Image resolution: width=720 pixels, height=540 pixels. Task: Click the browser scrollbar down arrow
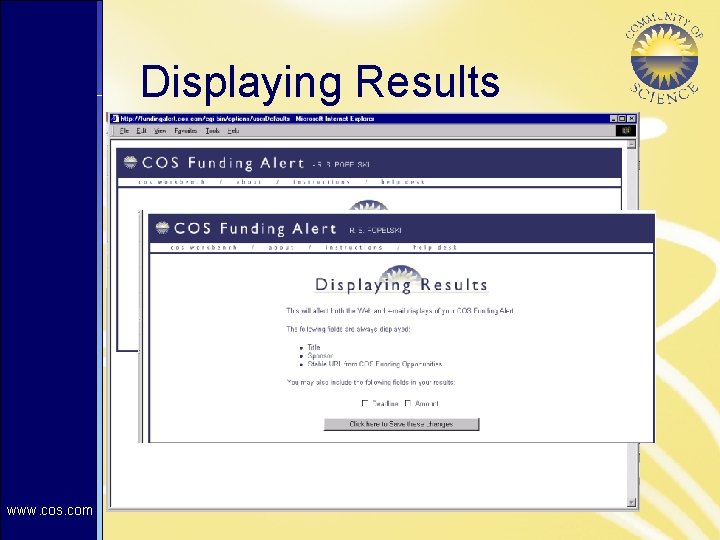click(632, 502)
